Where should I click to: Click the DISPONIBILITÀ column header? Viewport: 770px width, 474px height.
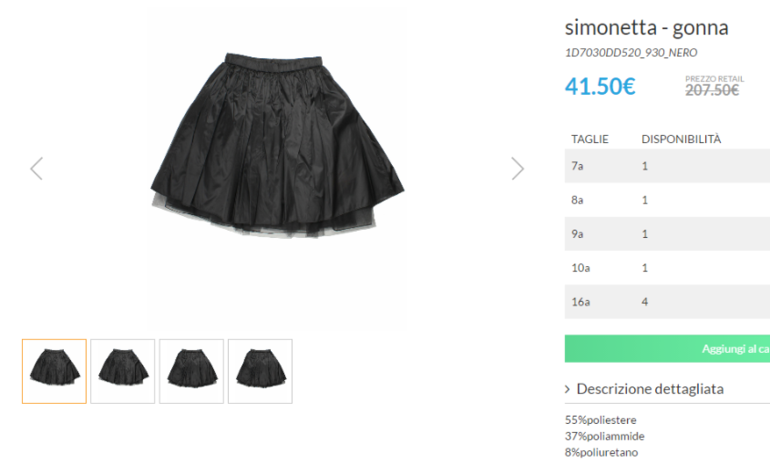click(681, 139)
